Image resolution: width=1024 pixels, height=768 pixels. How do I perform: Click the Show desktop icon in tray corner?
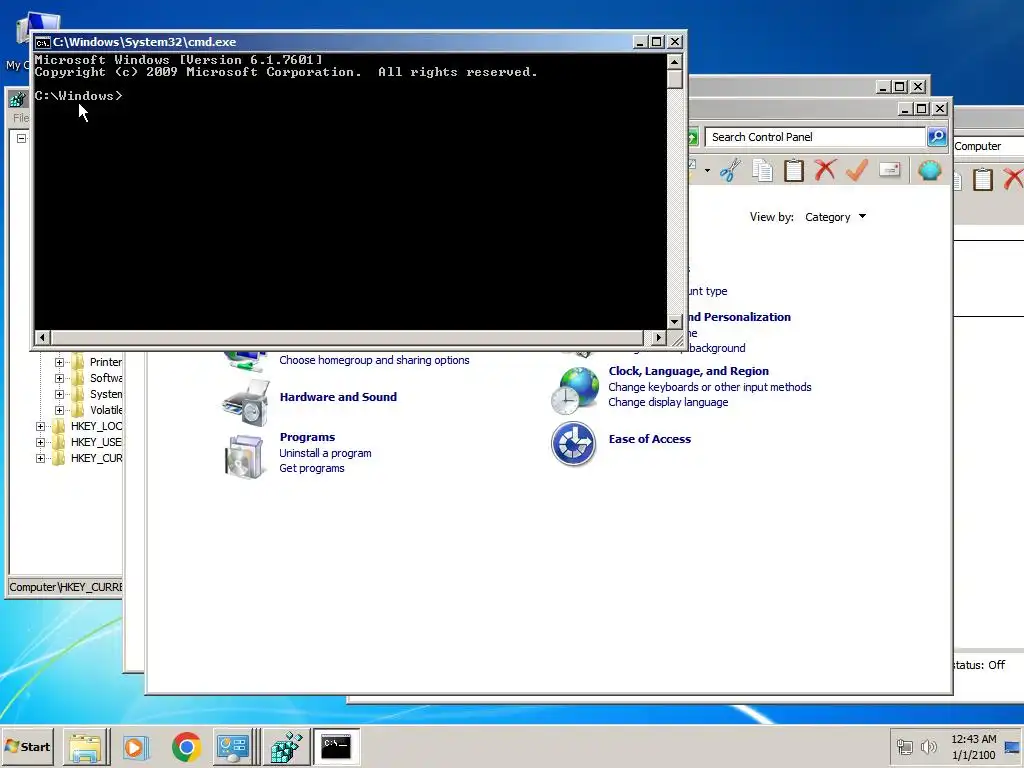[x=1013, y=747]
